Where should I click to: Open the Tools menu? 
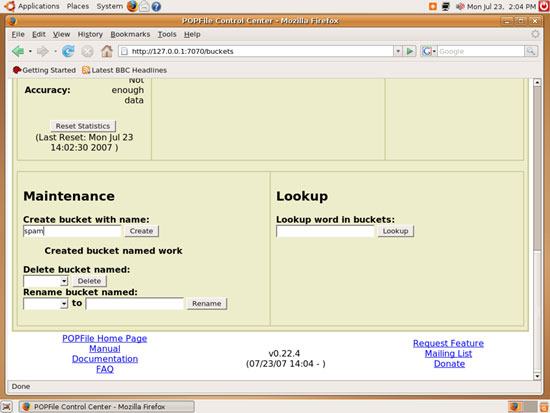pyautogui.click(x=167, y=34)
